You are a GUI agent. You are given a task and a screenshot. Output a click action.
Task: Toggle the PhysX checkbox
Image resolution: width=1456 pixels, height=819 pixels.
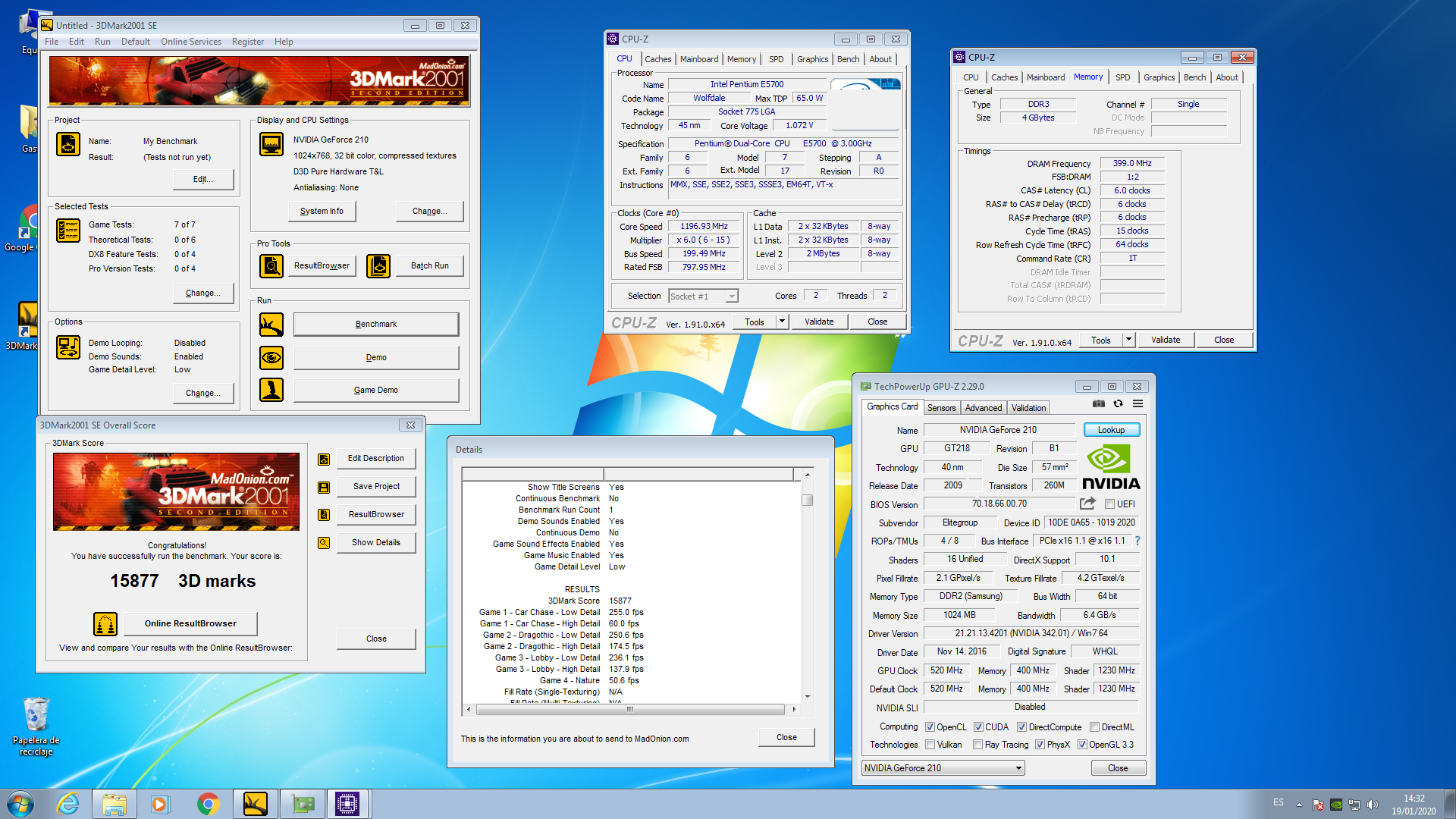1040,745
